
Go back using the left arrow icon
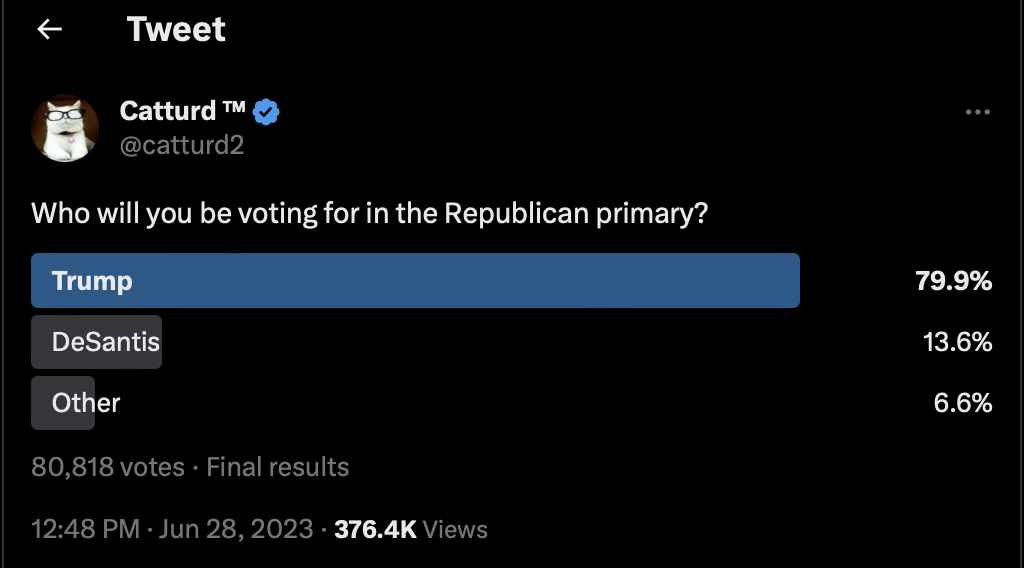[x=50, y=29]
